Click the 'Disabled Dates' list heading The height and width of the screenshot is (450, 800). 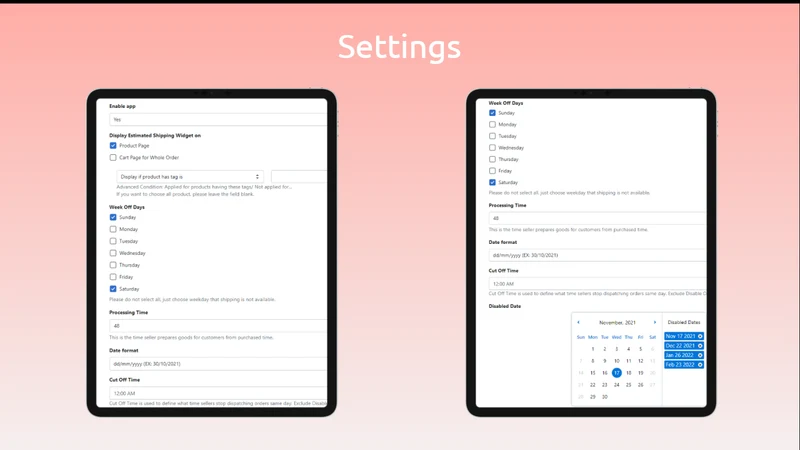684,322
